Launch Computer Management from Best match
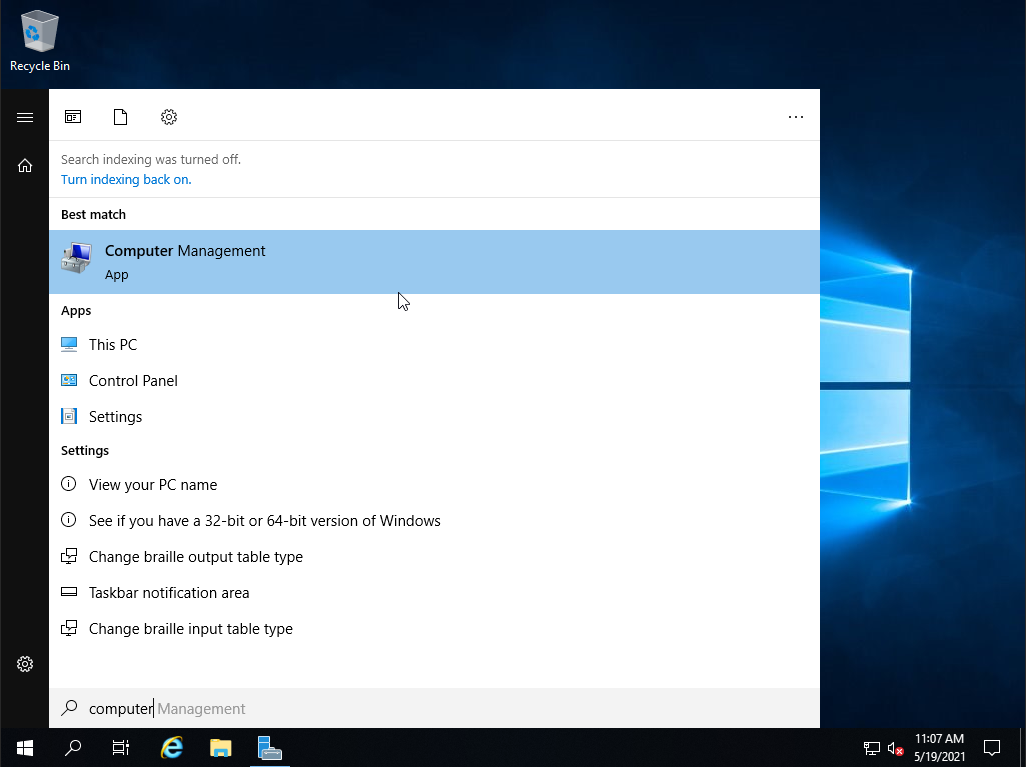1026x767 pixels. [x=185, y=251]
